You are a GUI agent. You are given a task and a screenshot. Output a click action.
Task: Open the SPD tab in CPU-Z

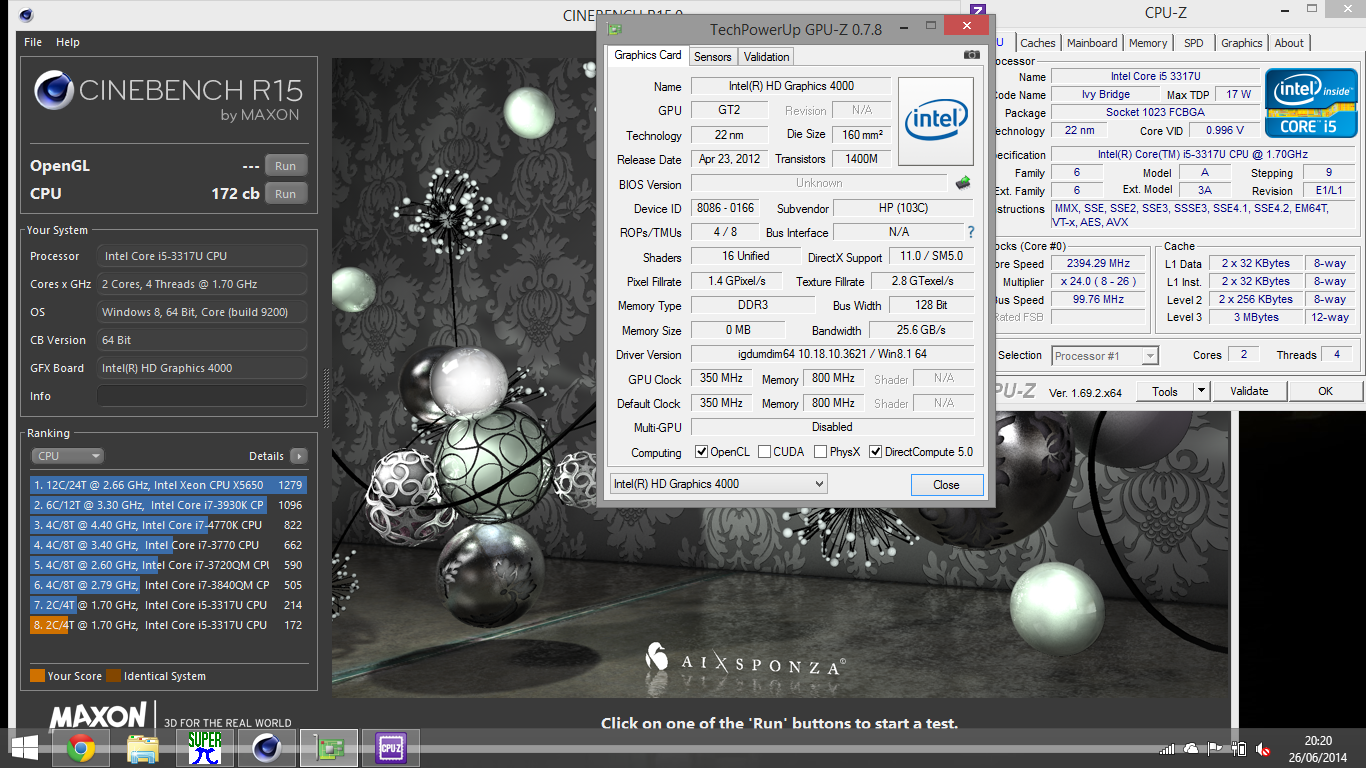1194,43
